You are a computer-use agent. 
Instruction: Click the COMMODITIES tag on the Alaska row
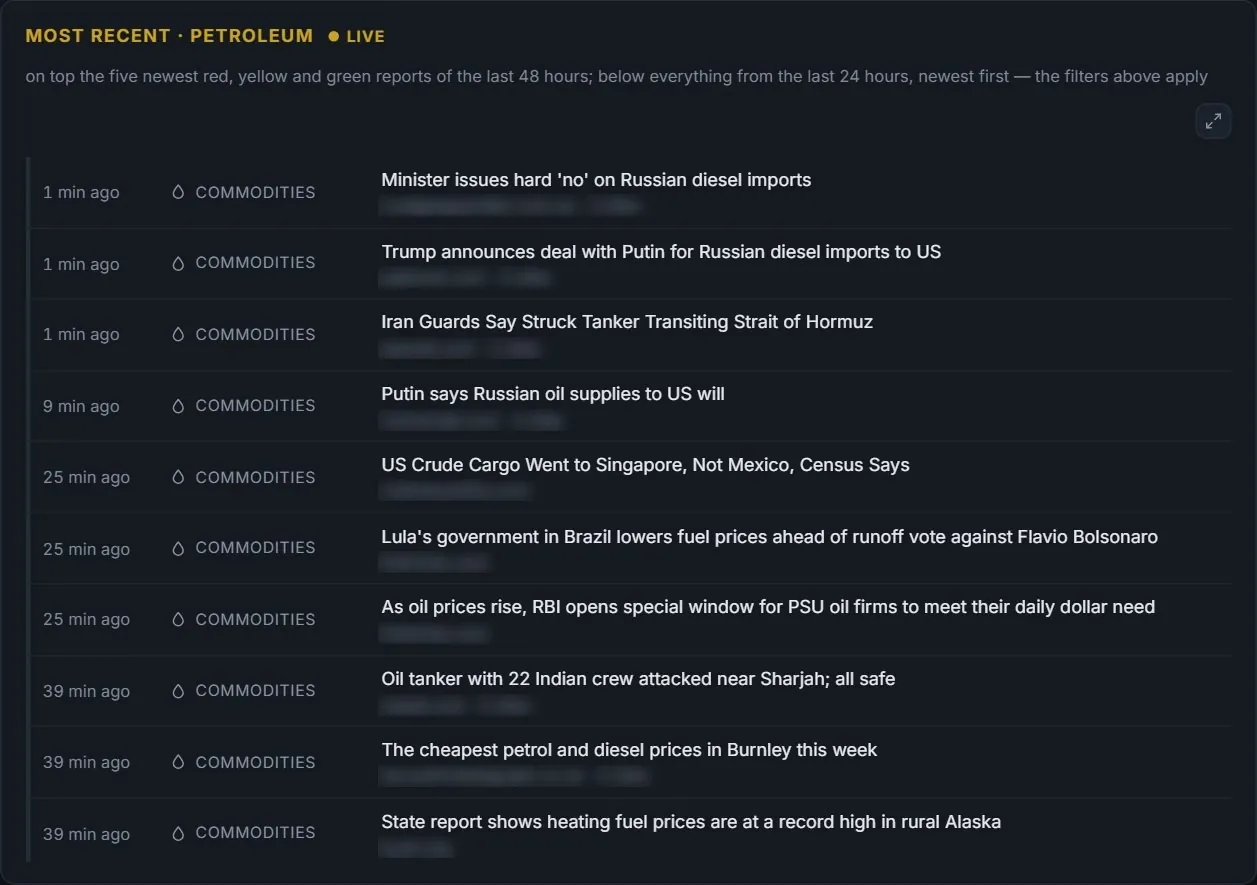(255, 833)
